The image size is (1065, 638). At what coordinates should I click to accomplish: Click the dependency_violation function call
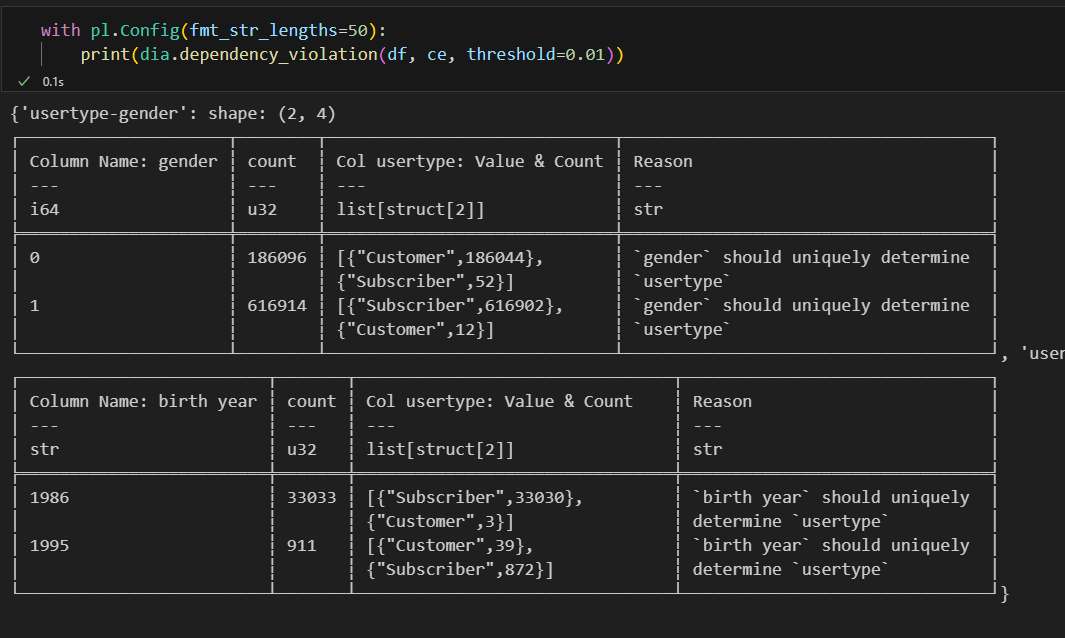coord(278,54)
